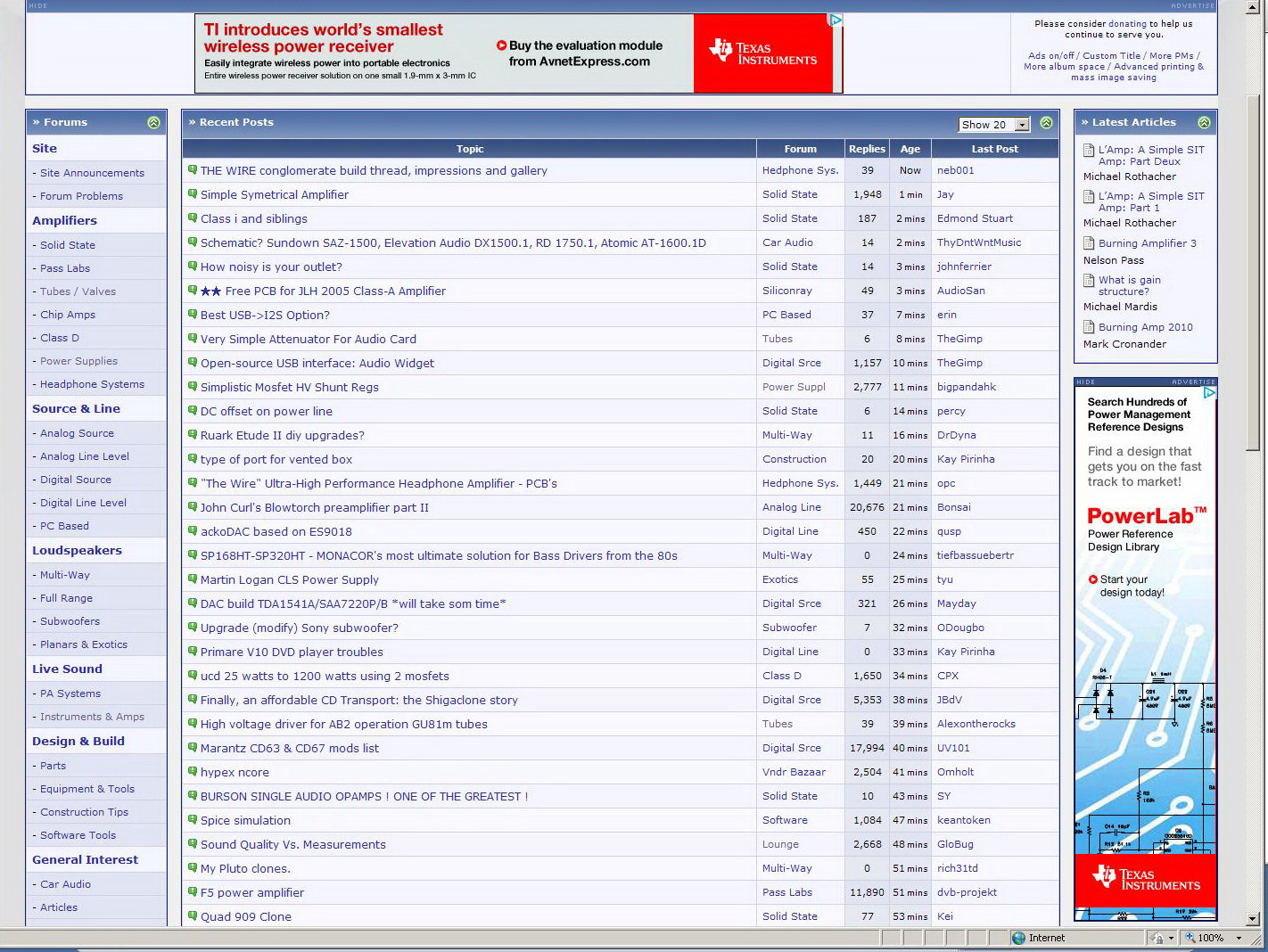
Task: Open the Pass Labs forum in the sidebar
Action: (x=65, y=268)
